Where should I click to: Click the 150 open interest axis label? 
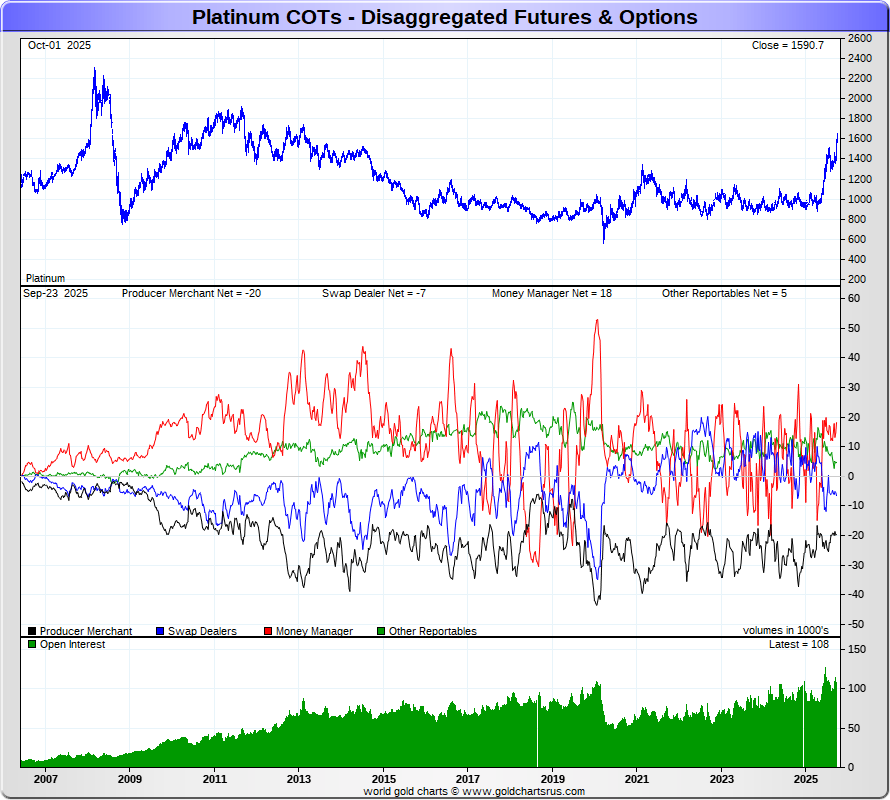857,650
